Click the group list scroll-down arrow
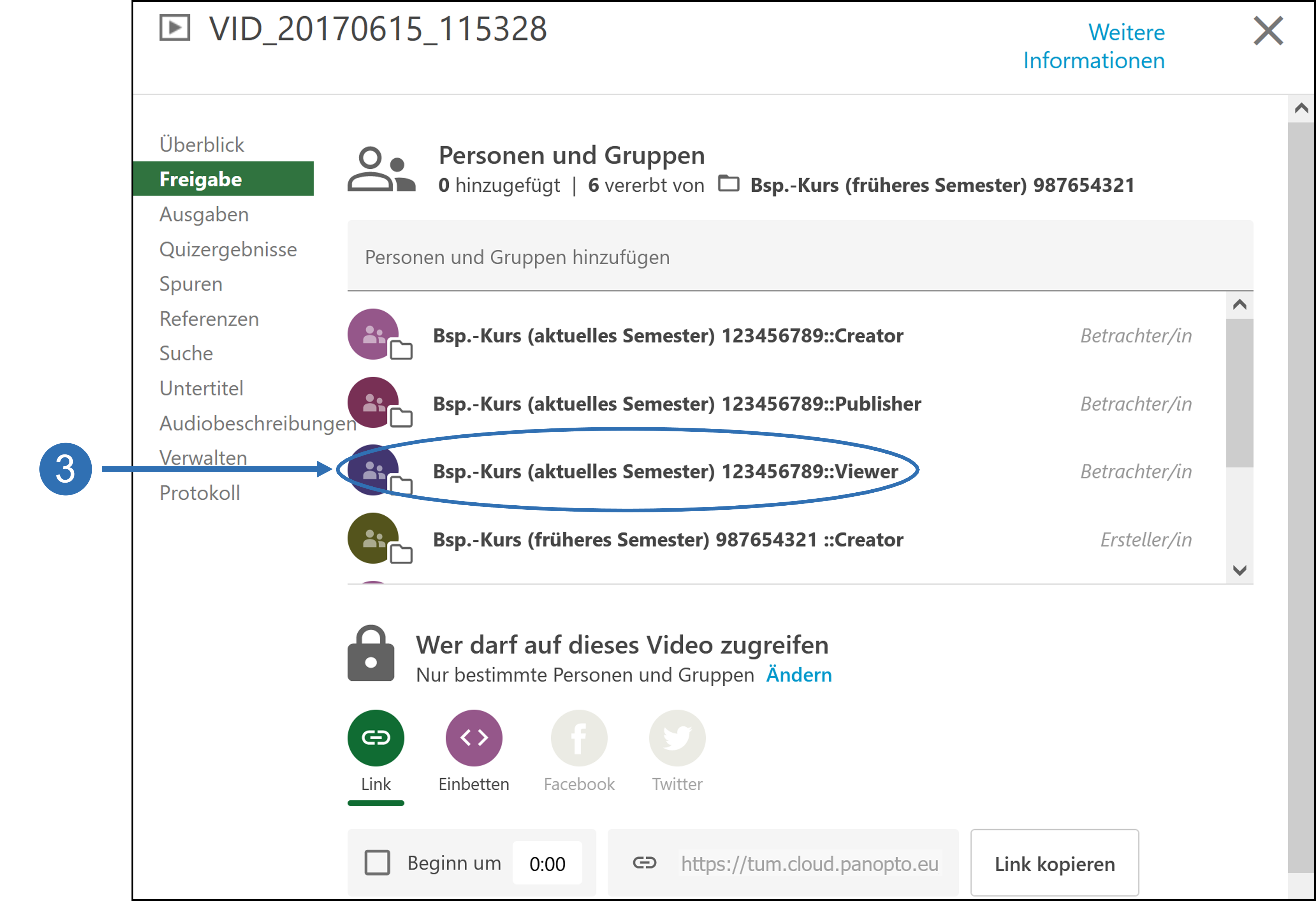Image resolution: width=1316 pixels, height=901 pixels. point(1239,570)
